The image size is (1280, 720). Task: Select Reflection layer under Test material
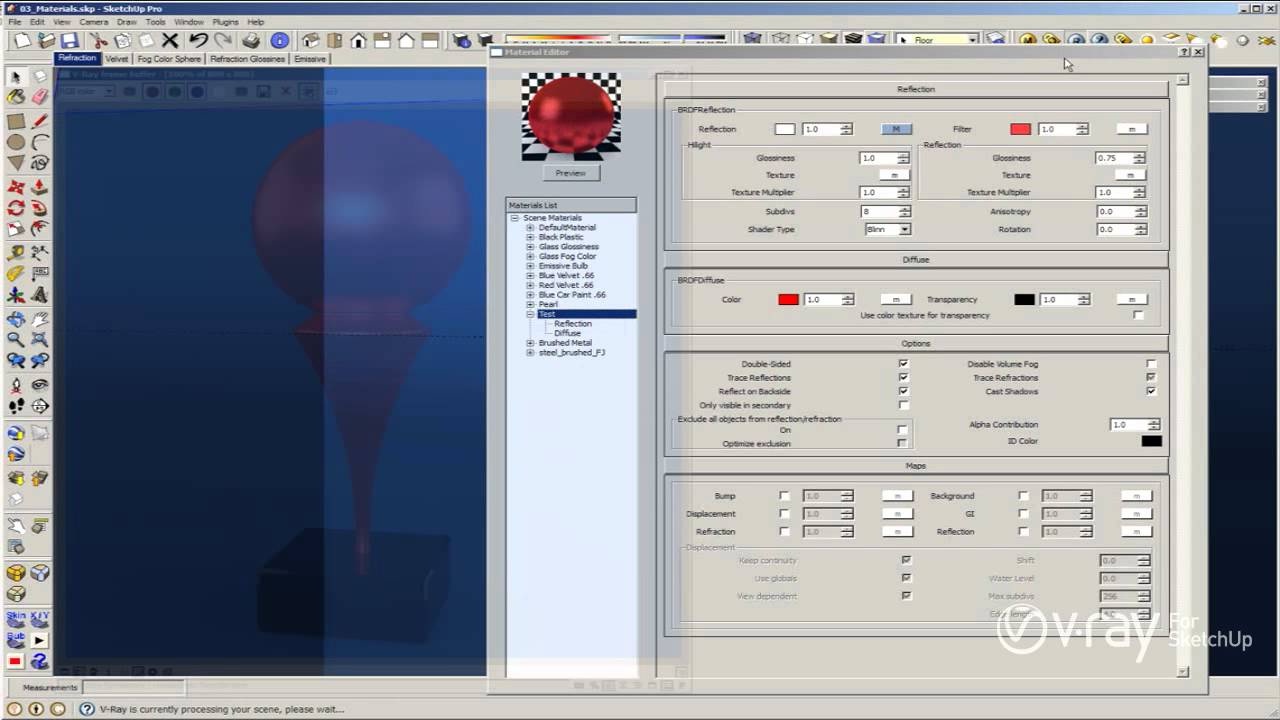click(573, 324)
